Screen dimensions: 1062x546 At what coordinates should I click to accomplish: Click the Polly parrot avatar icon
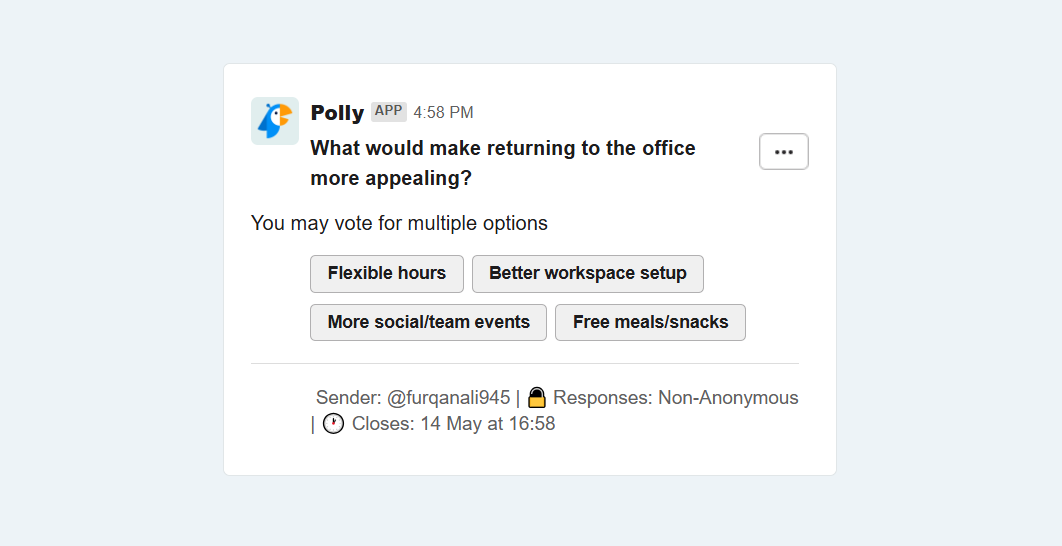click(275, 121)
